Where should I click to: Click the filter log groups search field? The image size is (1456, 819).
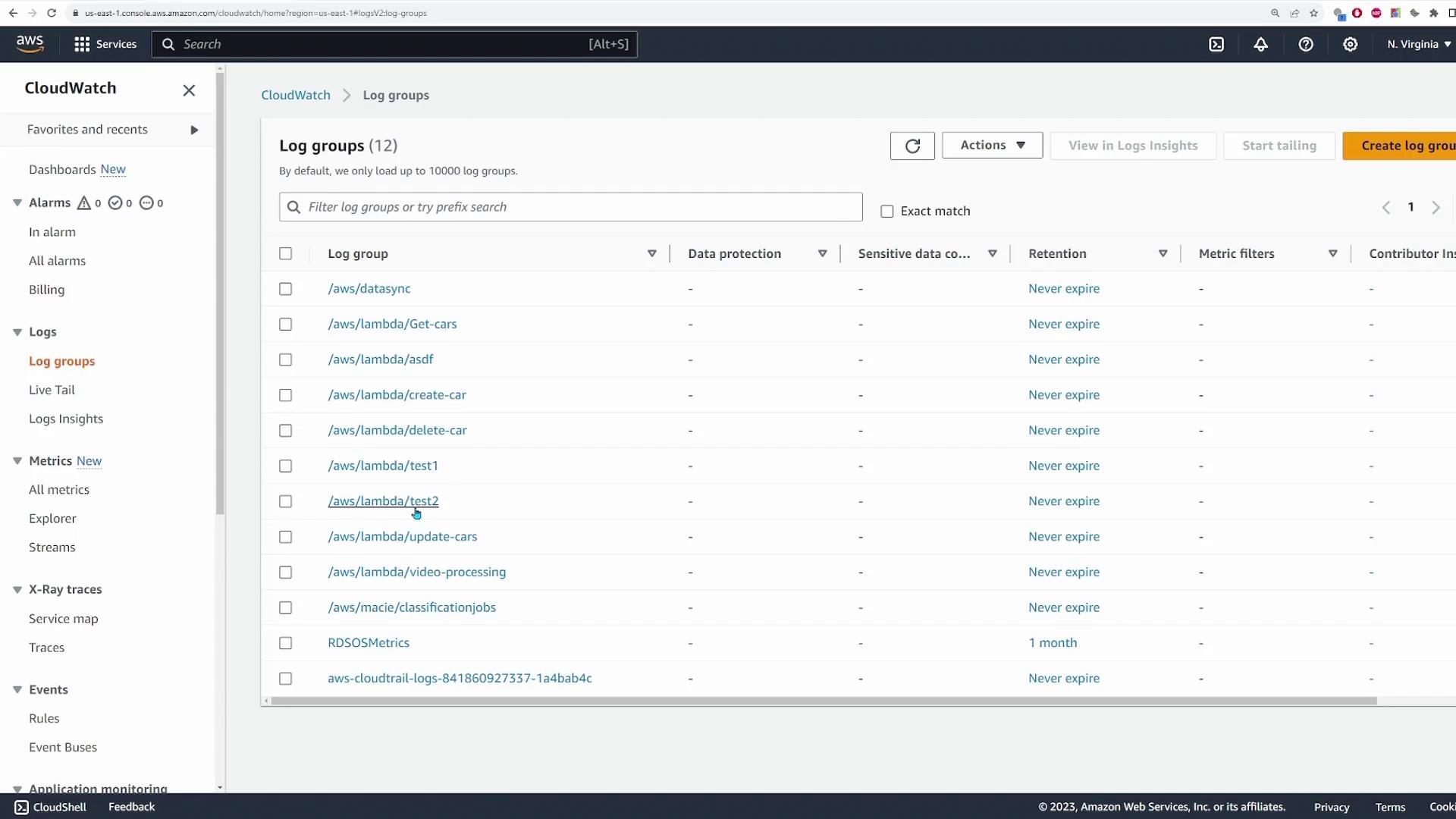(x=576, y=207)
